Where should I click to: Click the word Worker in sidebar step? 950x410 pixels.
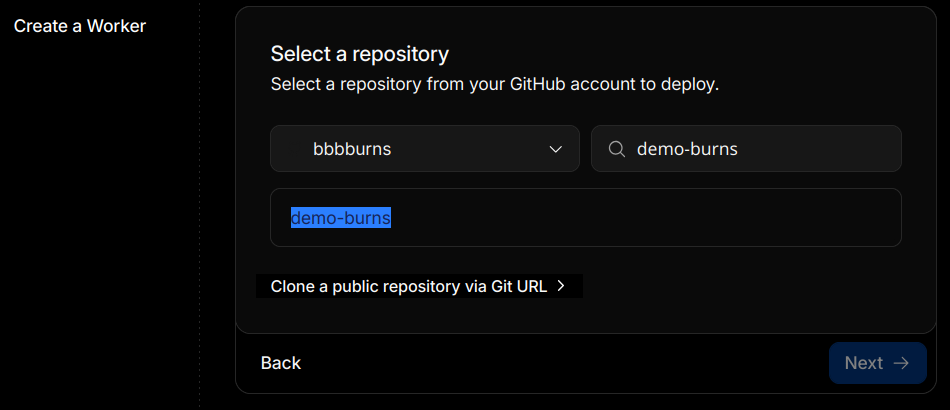point(116,26)
